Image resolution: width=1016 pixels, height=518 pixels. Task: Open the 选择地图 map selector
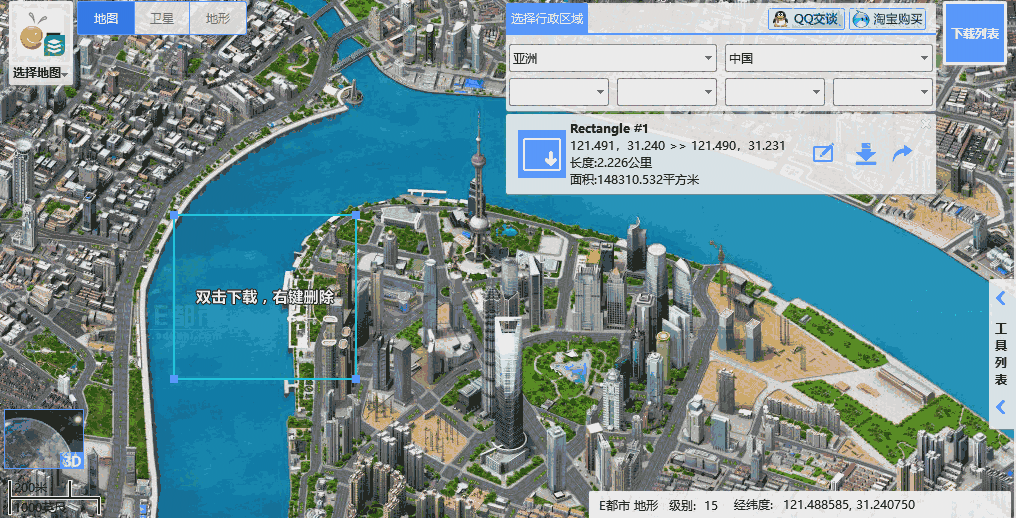41,73
